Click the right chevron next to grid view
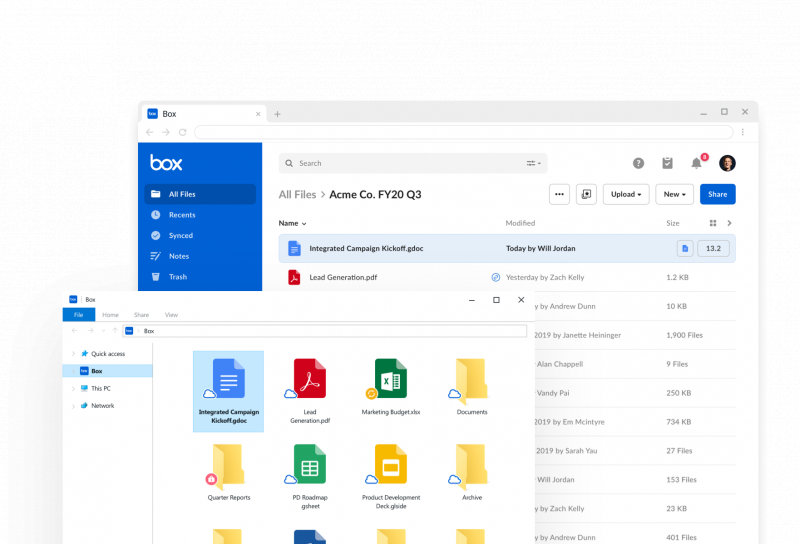The width and height of the screenshot is (800, 544). tap(729, 223)
